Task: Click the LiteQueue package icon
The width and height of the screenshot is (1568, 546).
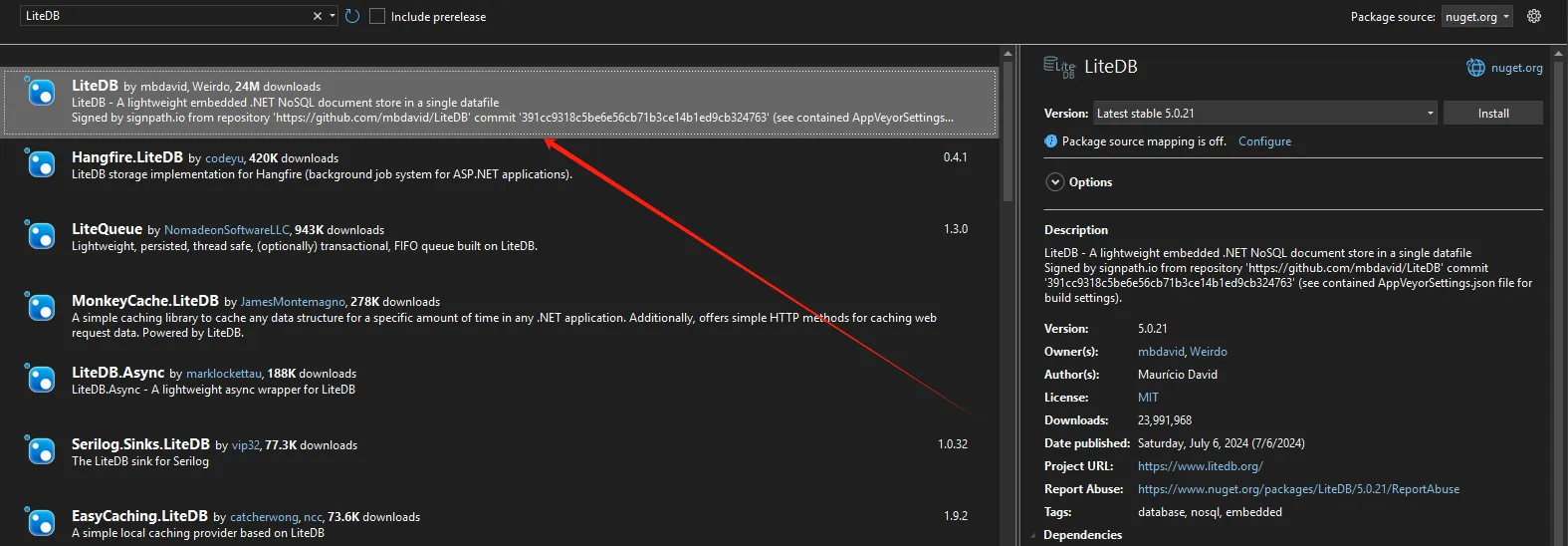Action: pos(41,237)
